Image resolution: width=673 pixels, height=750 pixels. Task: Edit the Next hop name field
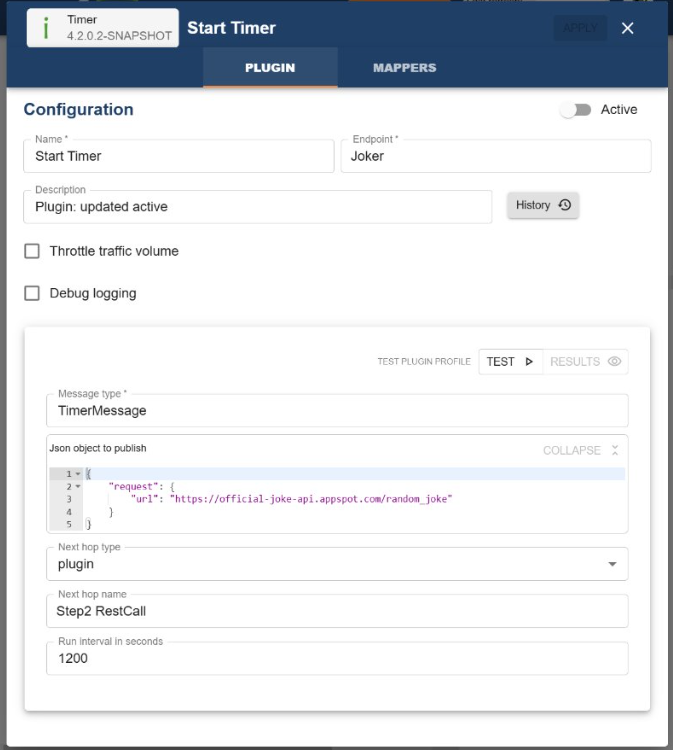point(337,611)
